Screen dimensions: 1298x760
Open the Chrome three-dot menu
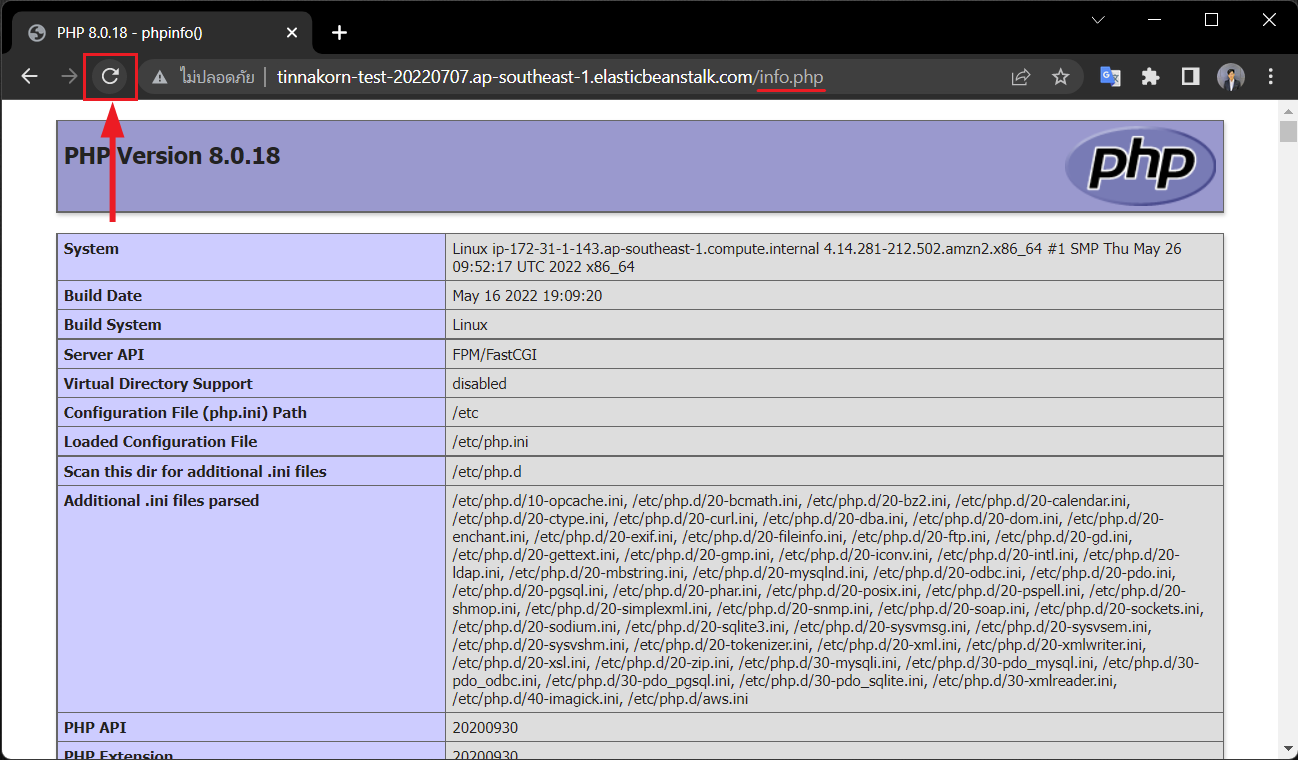tap(1271, 77)
